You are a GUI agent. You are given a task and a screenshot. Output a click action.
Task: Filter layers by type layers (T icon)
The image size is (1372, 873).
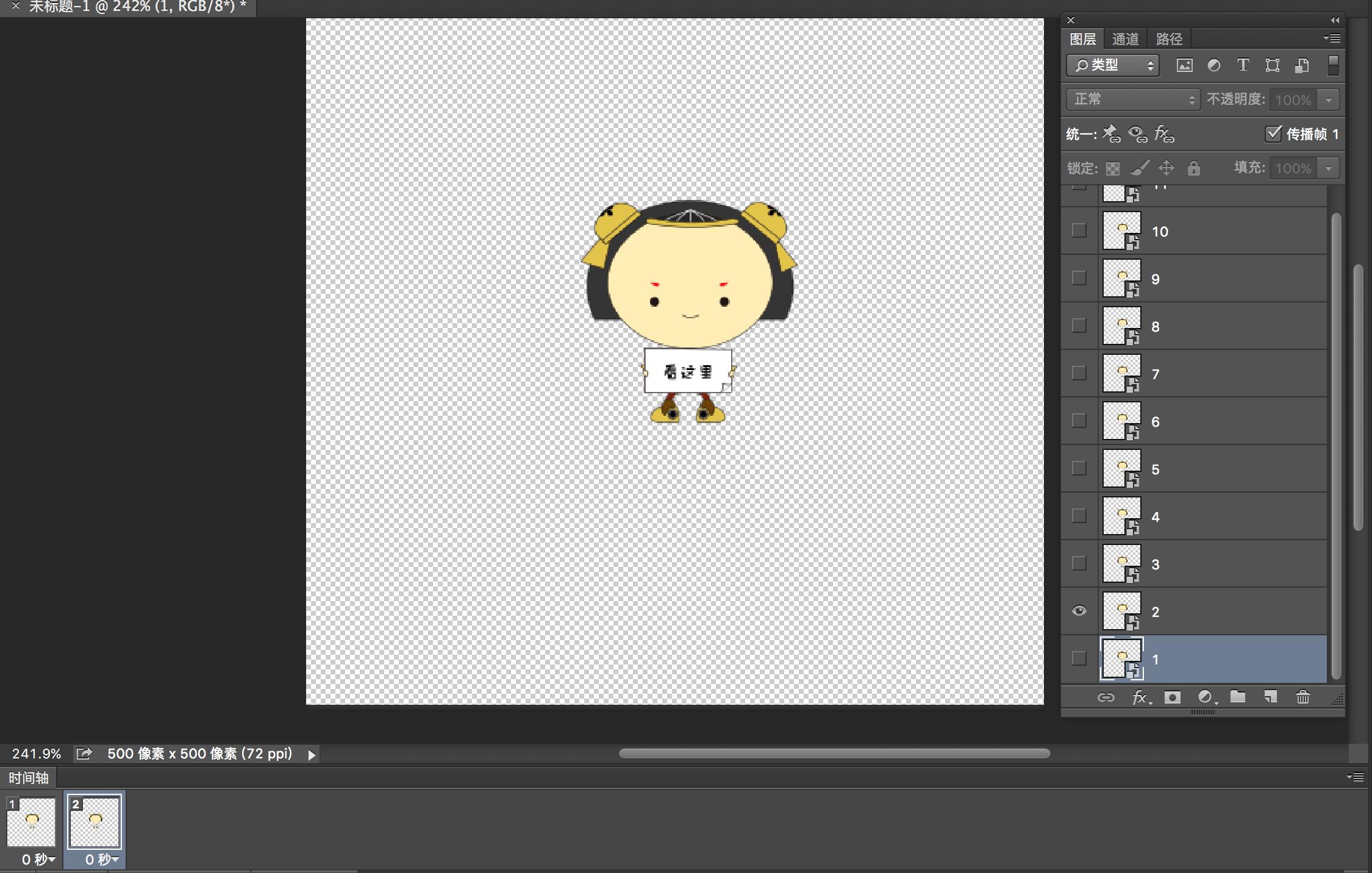[1243, 65]
